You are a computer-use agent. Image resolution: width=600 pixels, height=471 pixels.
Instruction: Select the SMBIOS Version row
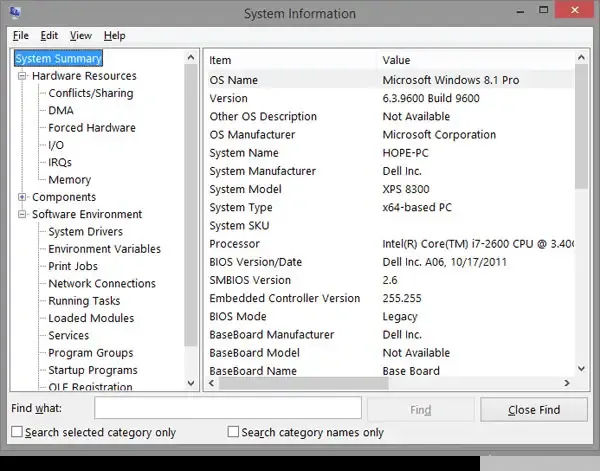390,280
